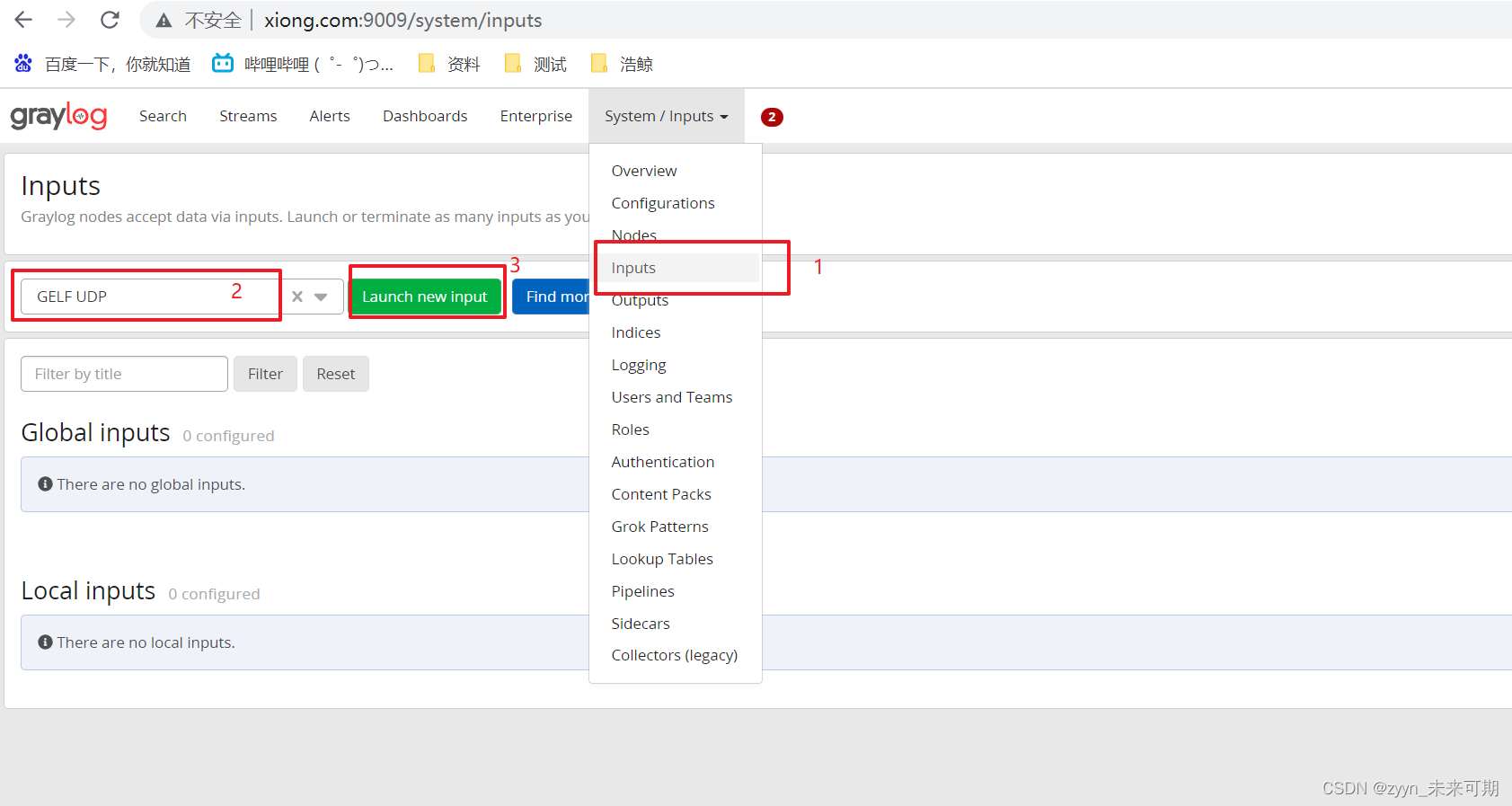Click the Find more inputs button
Image resolution: width=1512 pixels, height=806 pixels.
coord(551,297)
